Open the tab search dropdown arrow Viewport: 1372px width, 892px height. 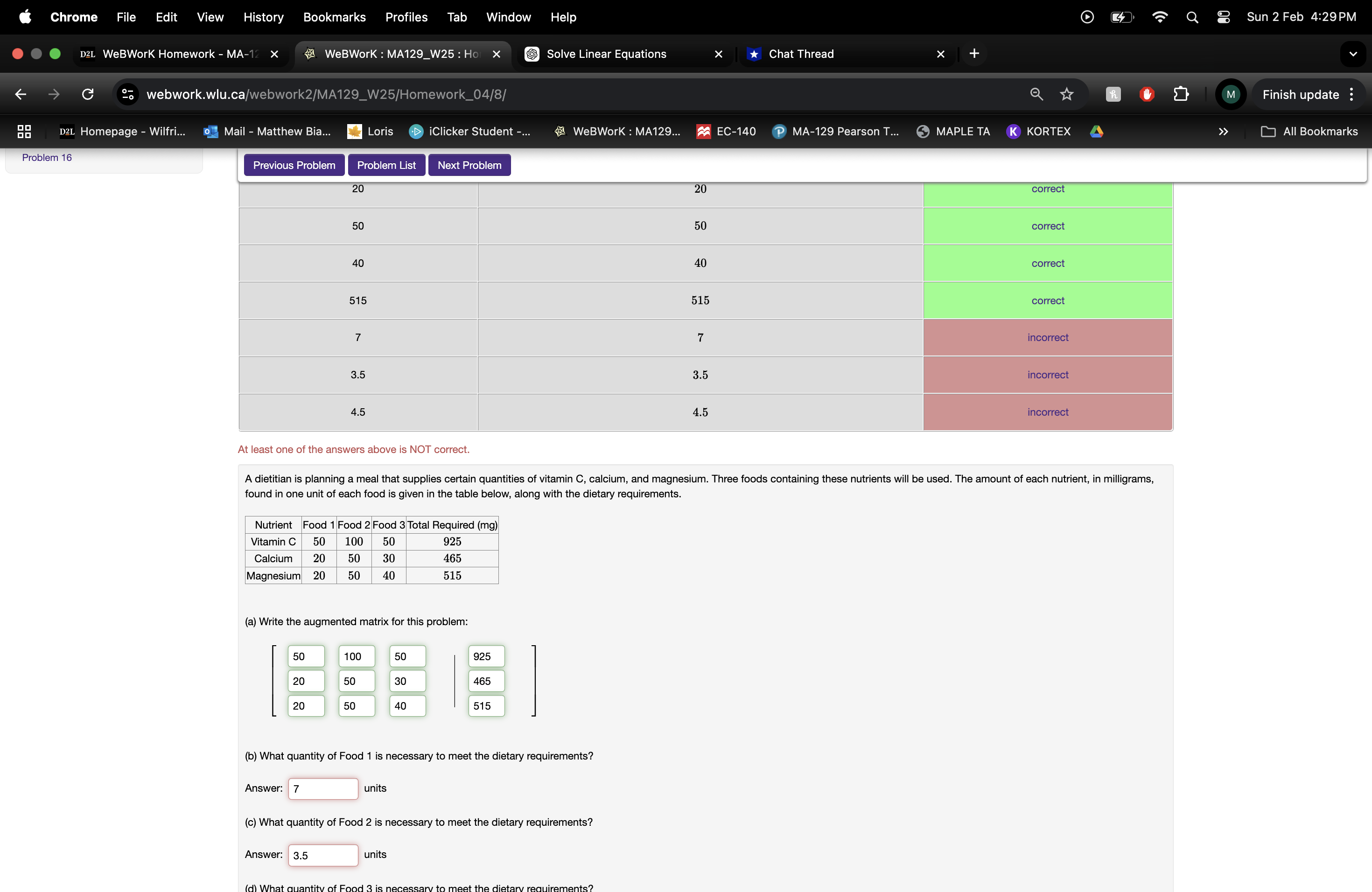point(1353,54)
